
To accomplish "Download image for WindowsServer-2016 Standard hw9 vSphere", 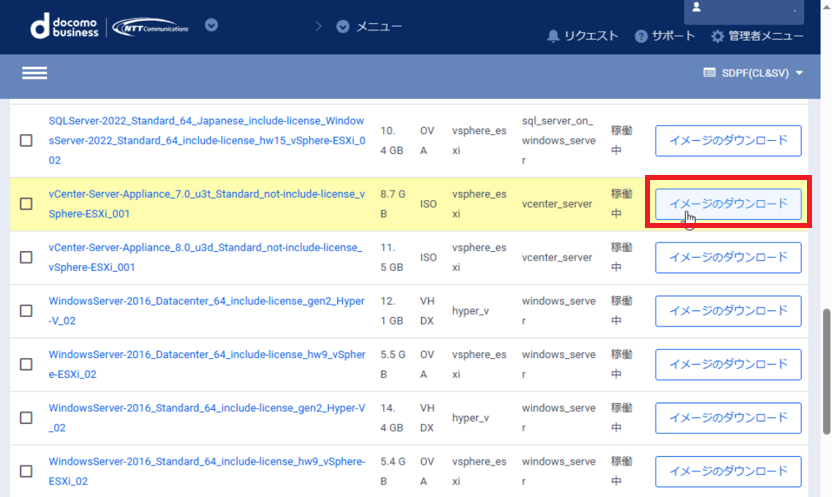I will pyautogui.click(x=728, y=471).
